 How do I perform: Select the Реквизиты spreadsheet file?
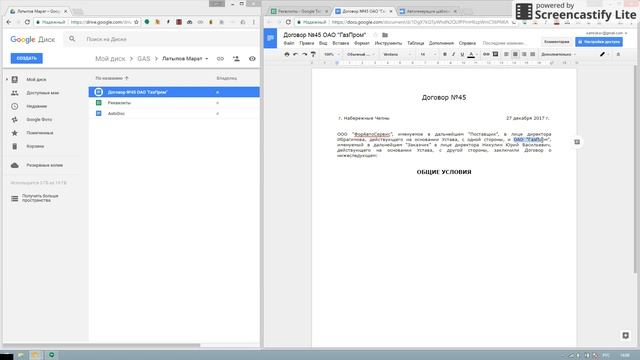174,103
